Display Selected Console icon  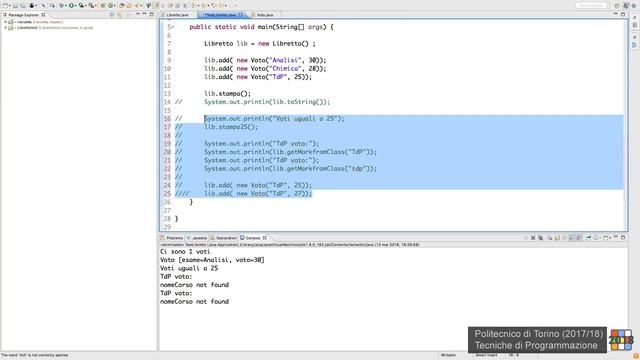pos(596,237)
